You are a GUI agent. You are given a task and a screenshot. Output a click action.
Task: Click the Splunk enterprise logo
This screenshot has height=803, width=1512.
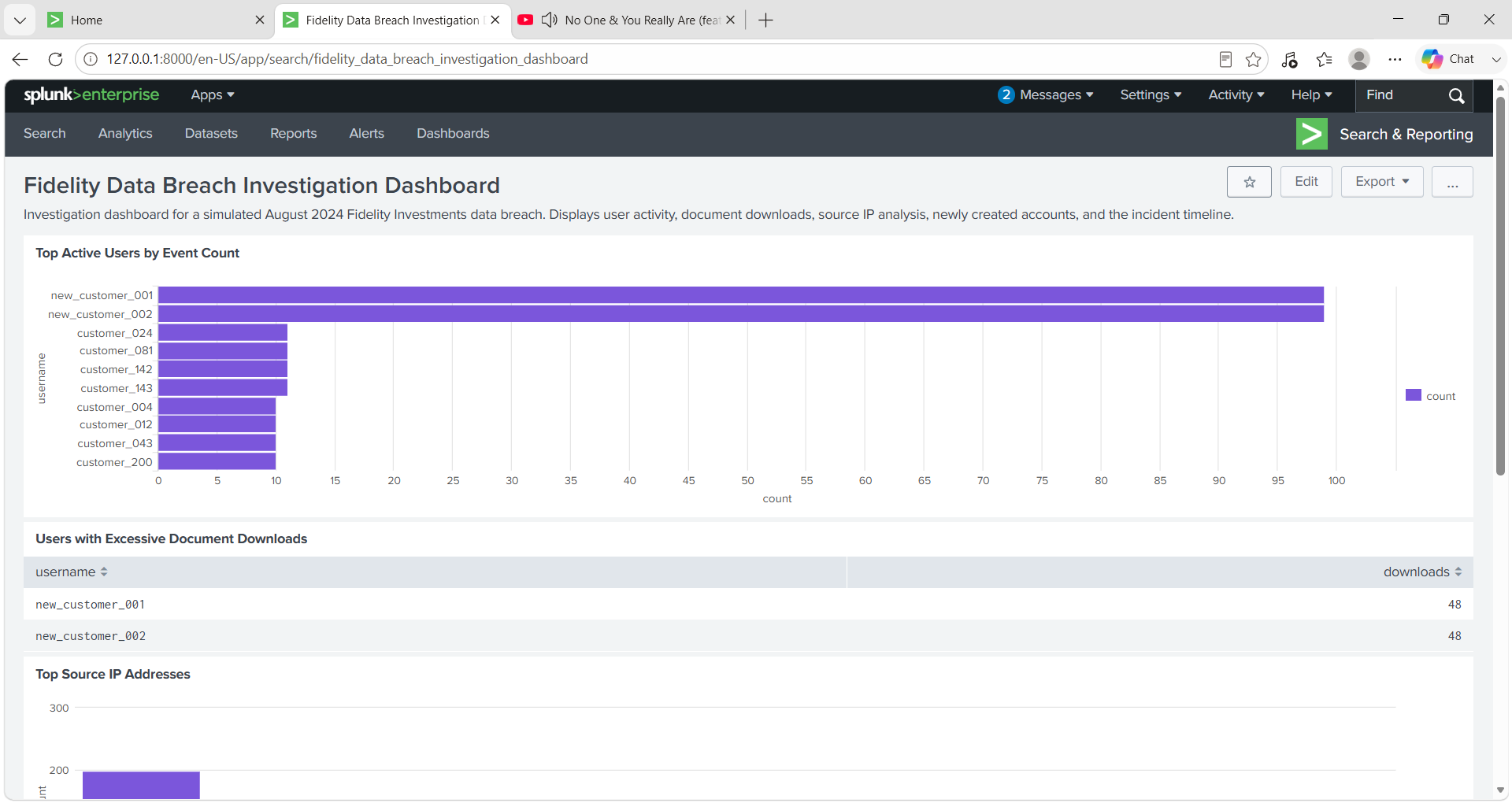91,94
